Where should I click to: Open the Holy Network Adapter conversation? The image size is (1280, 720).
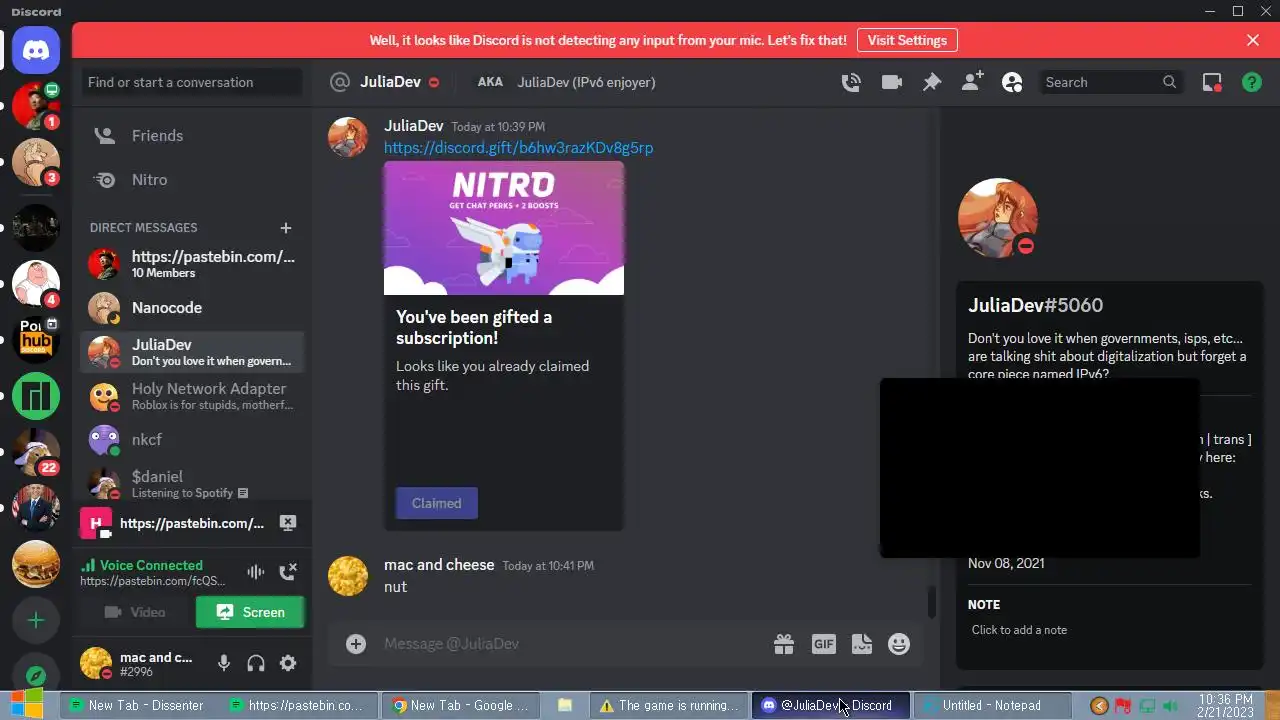point(192,396)
